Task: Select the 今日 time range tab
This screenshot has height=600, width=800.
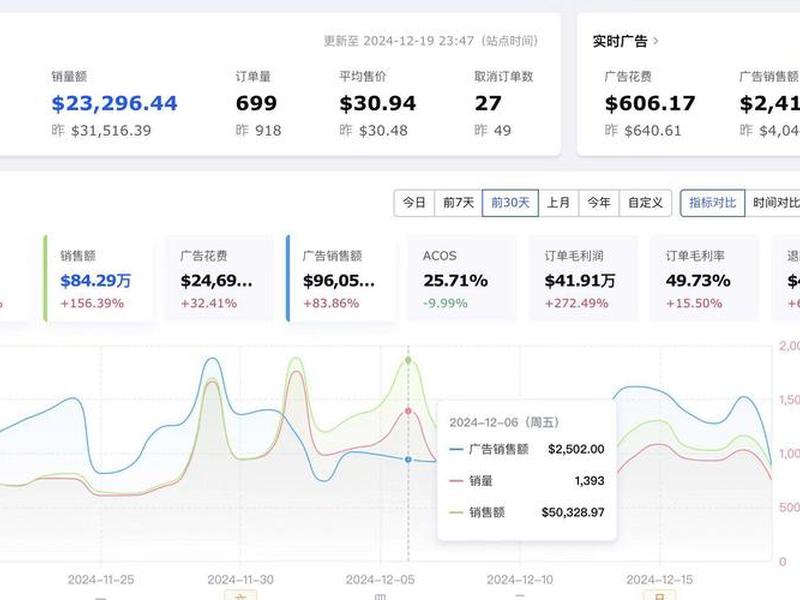Action: pos(414,203)
